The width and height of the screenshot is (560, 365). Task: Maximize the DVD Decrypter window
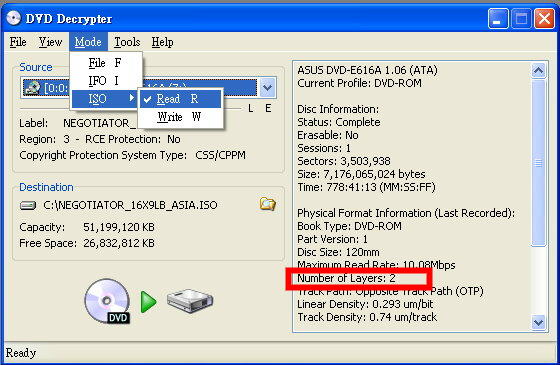pyautogui.click(x=521, y=19)
